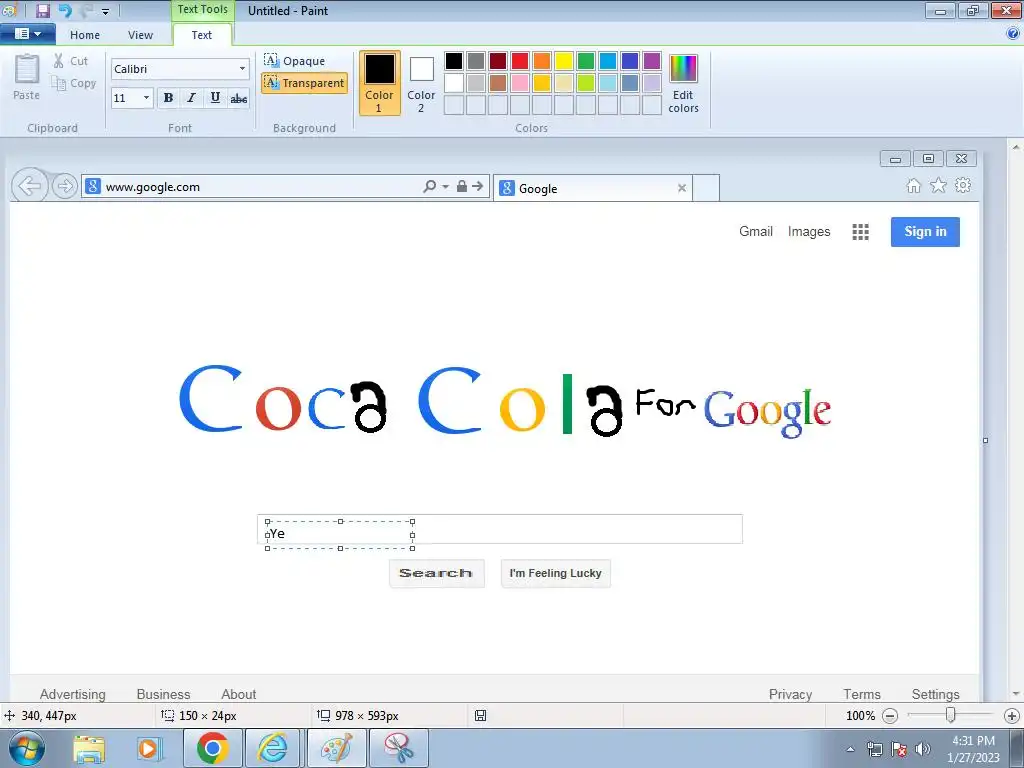The height and width of the screenshot is (768, 1024).
Task: Open Snipping Tool from taskbar
Action: click(x=399, y=748)
